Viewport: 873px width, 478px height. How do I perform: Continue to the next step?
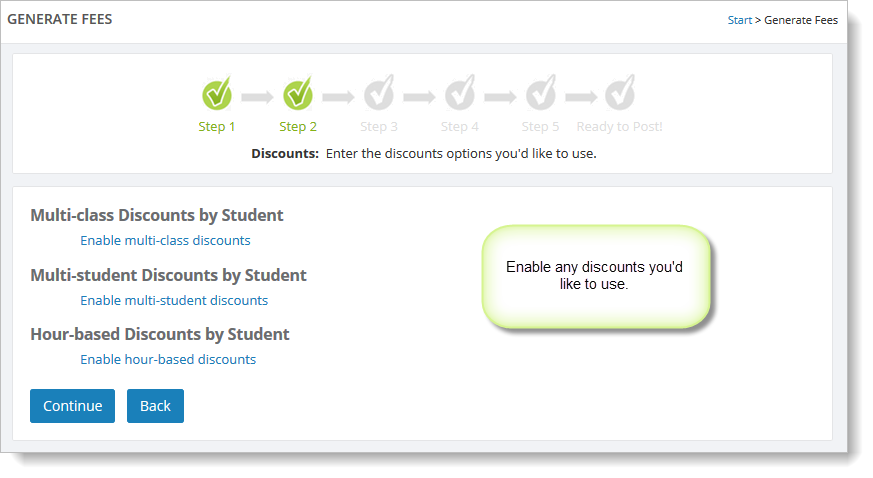coord(72,406)
